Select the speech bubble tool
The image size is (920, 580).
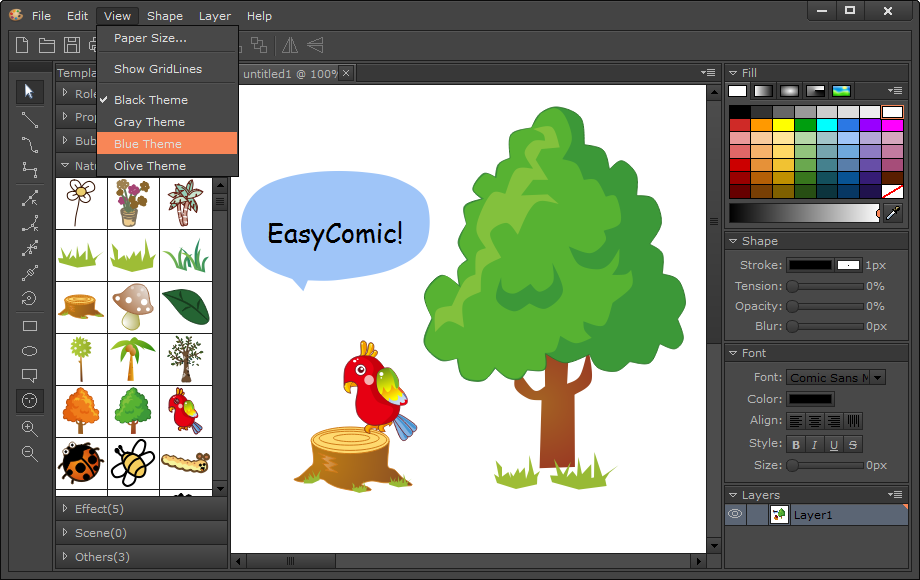(30, 376)
